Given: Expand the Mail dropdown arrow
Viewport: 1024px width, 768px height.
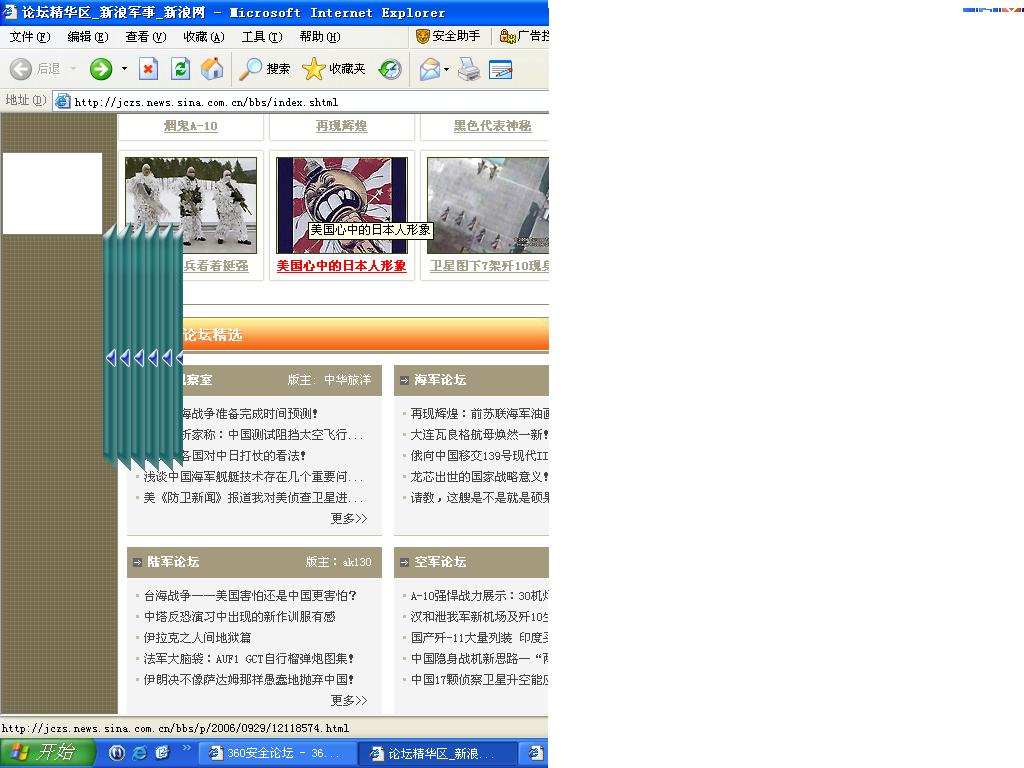Looking at the screenshot, I should 446,69.
